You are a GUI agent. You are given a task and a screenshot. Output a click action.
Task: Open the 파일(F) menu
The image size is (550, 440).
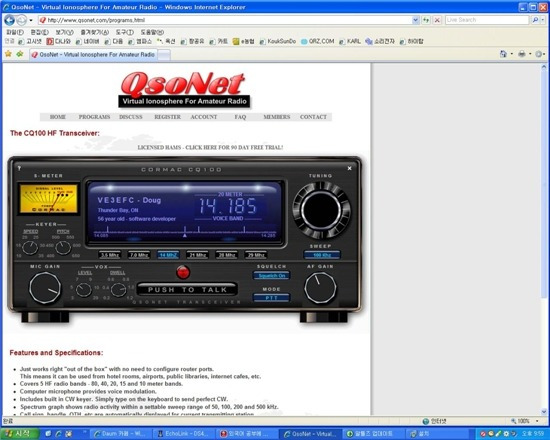pyautogui.click(x=15, y=32)
